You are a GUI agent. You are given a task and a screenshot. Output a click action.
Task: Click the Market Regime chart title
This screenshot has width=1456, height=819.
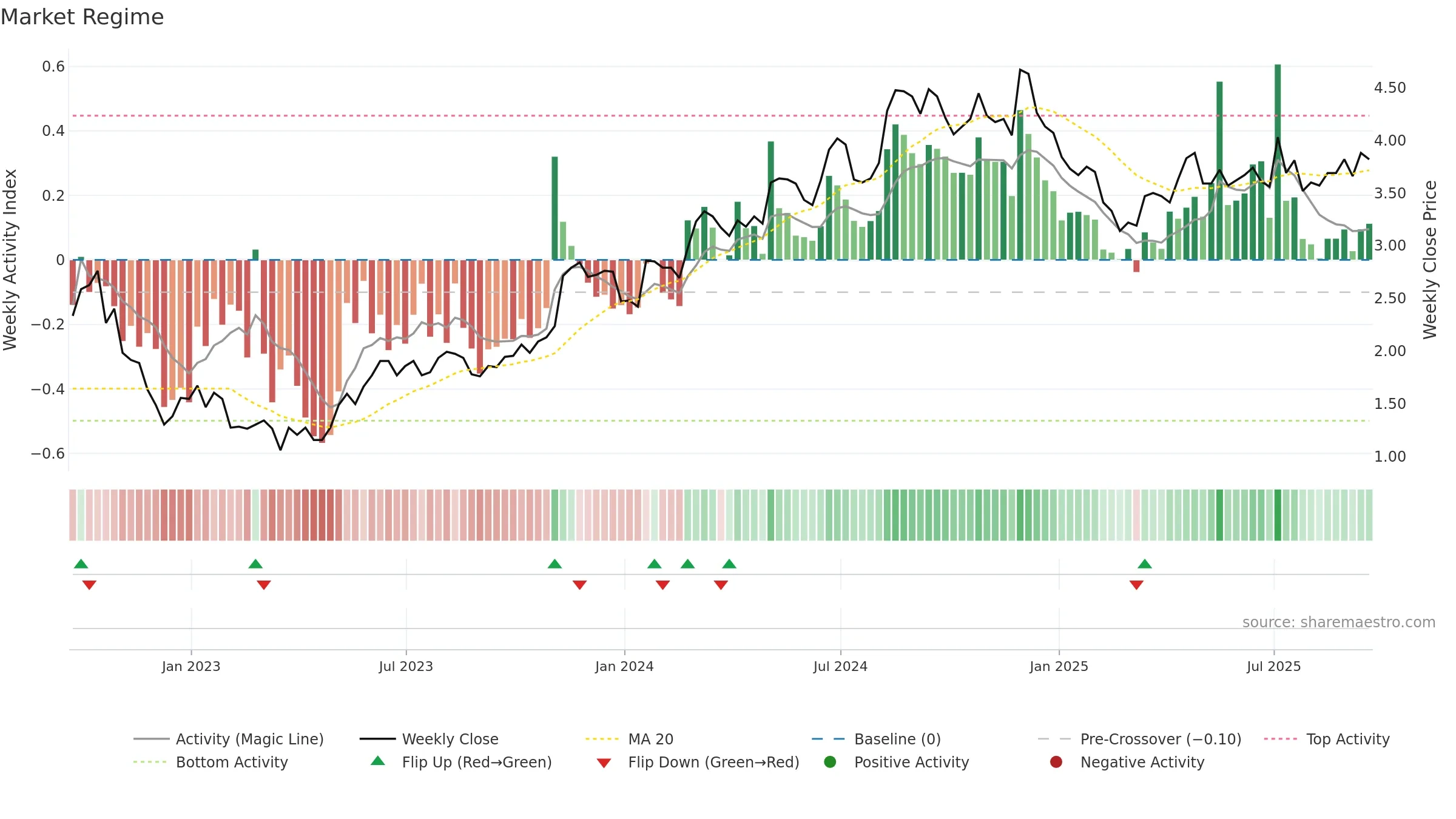point(82,17)
